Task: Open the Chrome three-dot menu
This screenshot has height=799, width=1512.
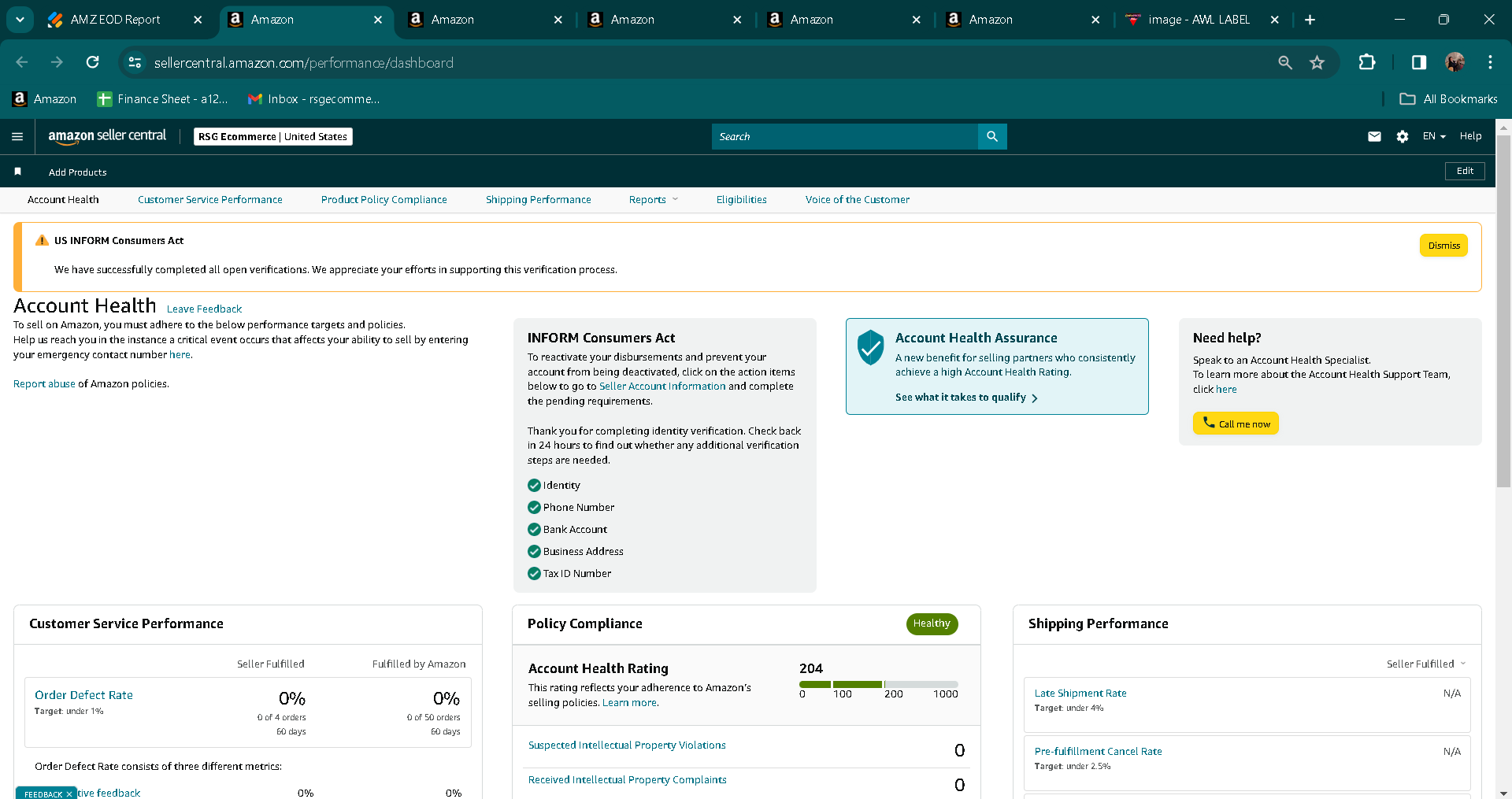Action: pyautogui.click(x=1490, y=62)
